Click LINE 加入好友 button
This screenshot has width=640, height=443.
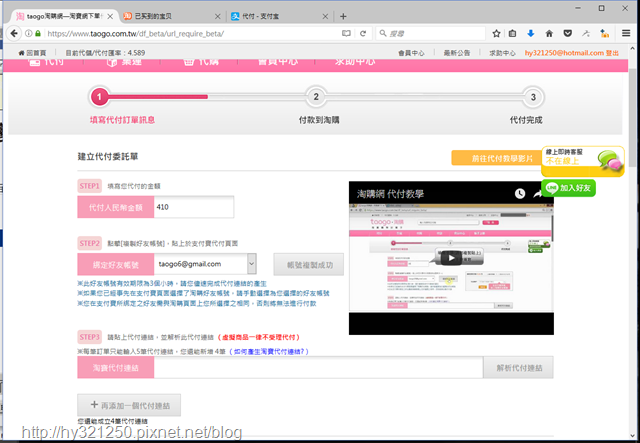(x=569, y=188)
